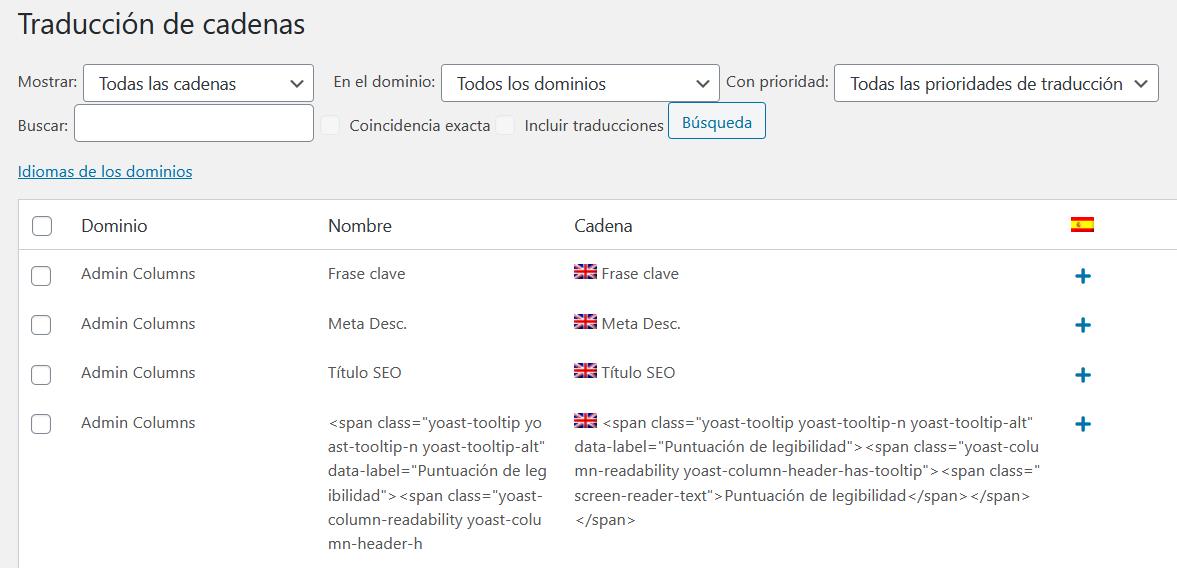Add Spanish translation for Frase clave

[1082, 276]
